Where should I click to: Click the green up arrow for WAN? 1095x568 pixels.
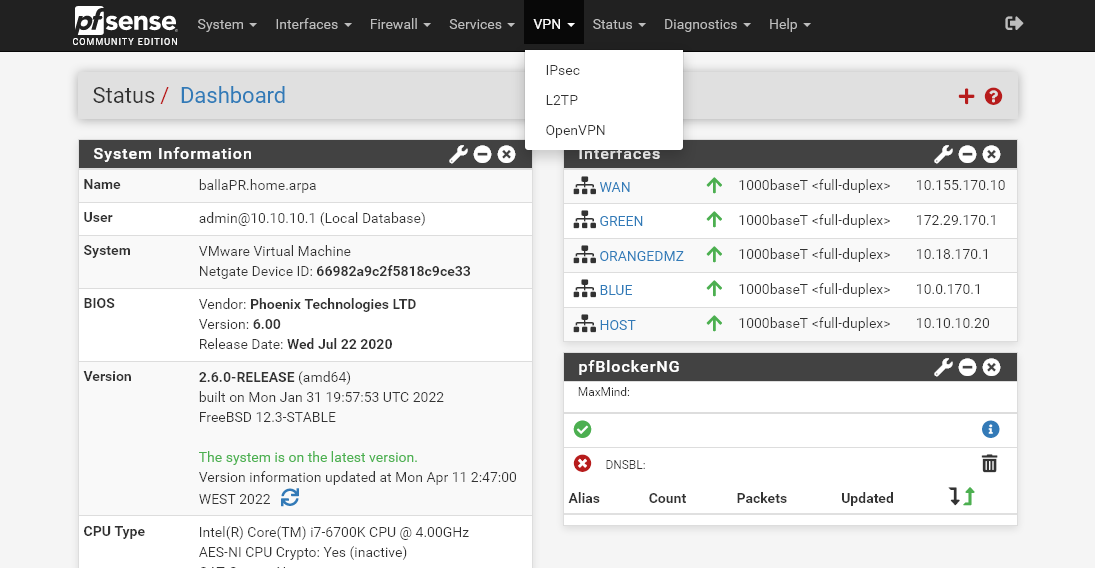click(x=714, y=185)
